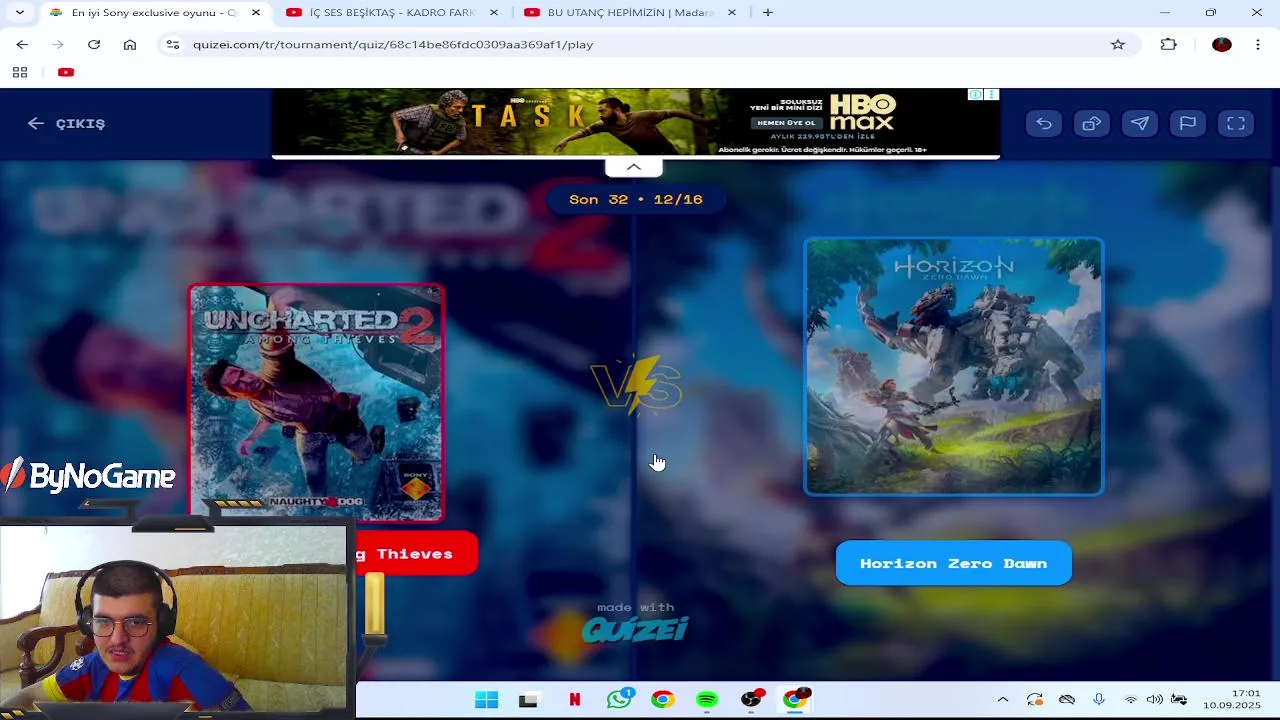Show hidden system tray icons
Screen dimensions: 1280x720
pos(1003,700)
